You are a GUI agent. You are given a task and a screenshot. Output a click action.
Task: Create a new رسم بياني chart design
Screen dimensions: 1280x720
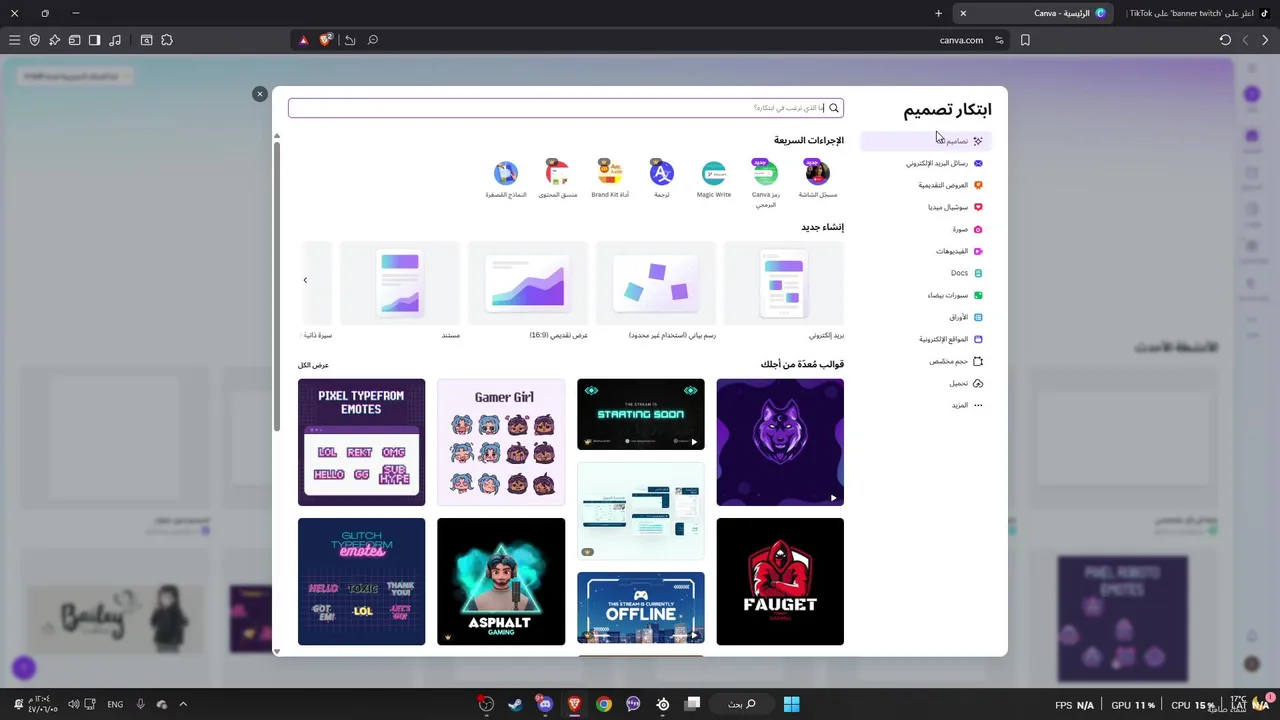(656, 290)
